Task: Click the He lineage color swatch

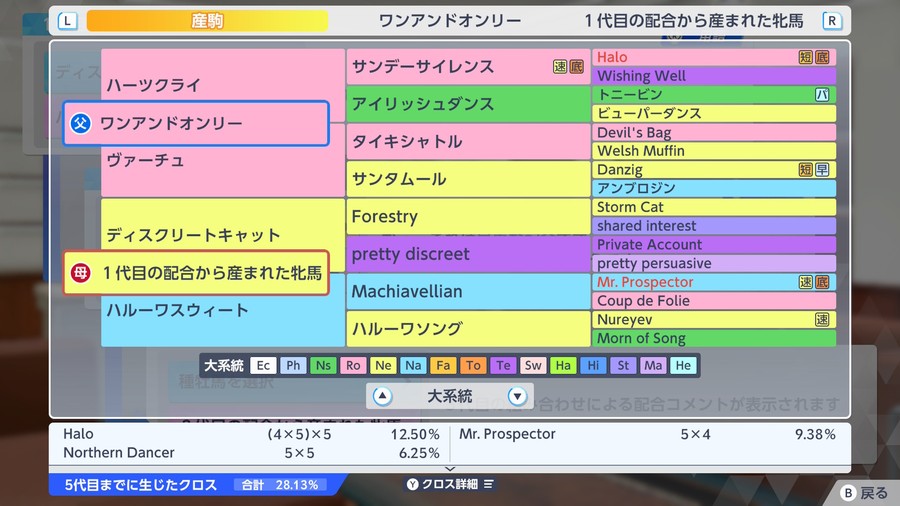Action: [x=683, y=365]
